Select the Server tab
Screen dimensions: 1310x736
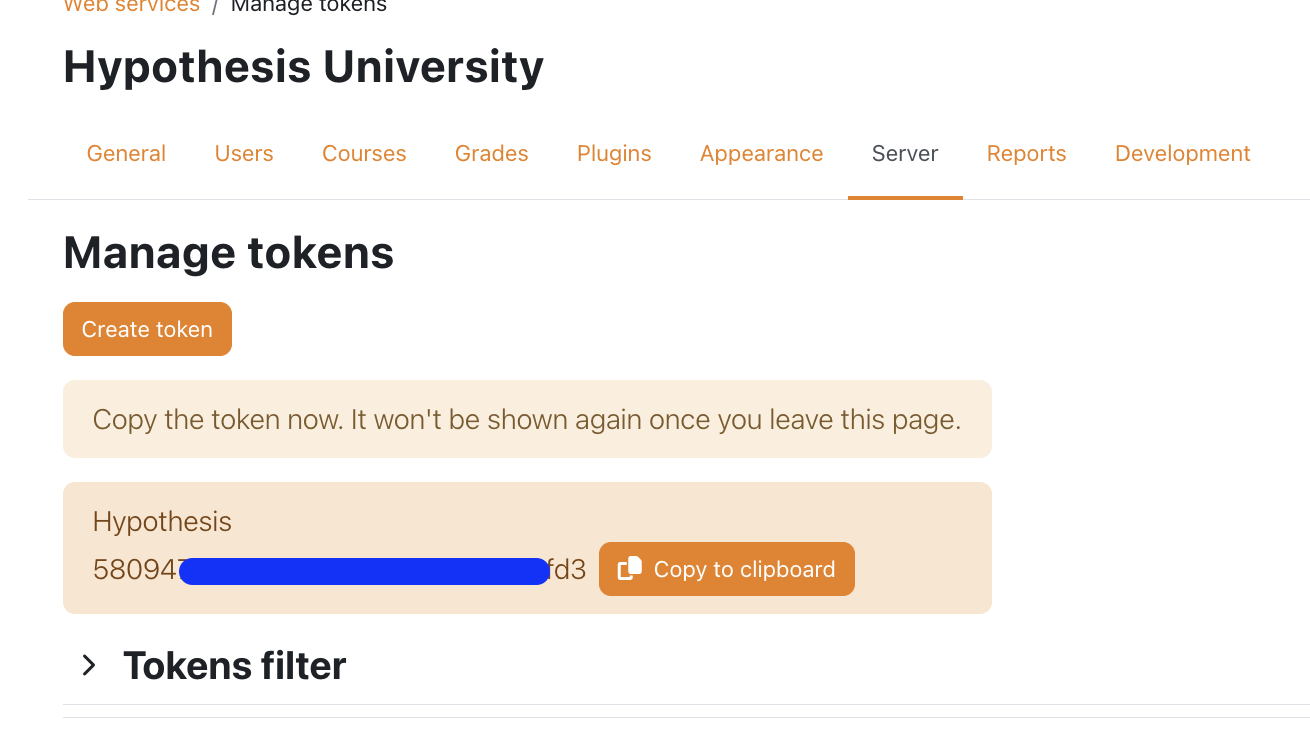pos(905,154)
